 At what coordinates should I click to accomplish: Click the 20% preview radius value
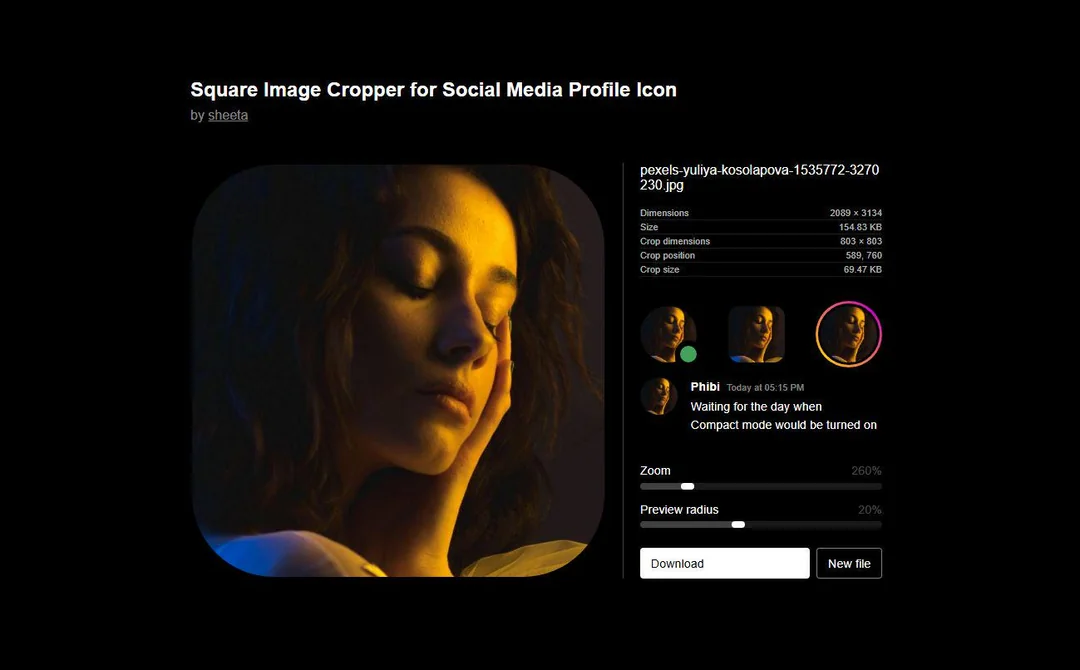[869, 510]
